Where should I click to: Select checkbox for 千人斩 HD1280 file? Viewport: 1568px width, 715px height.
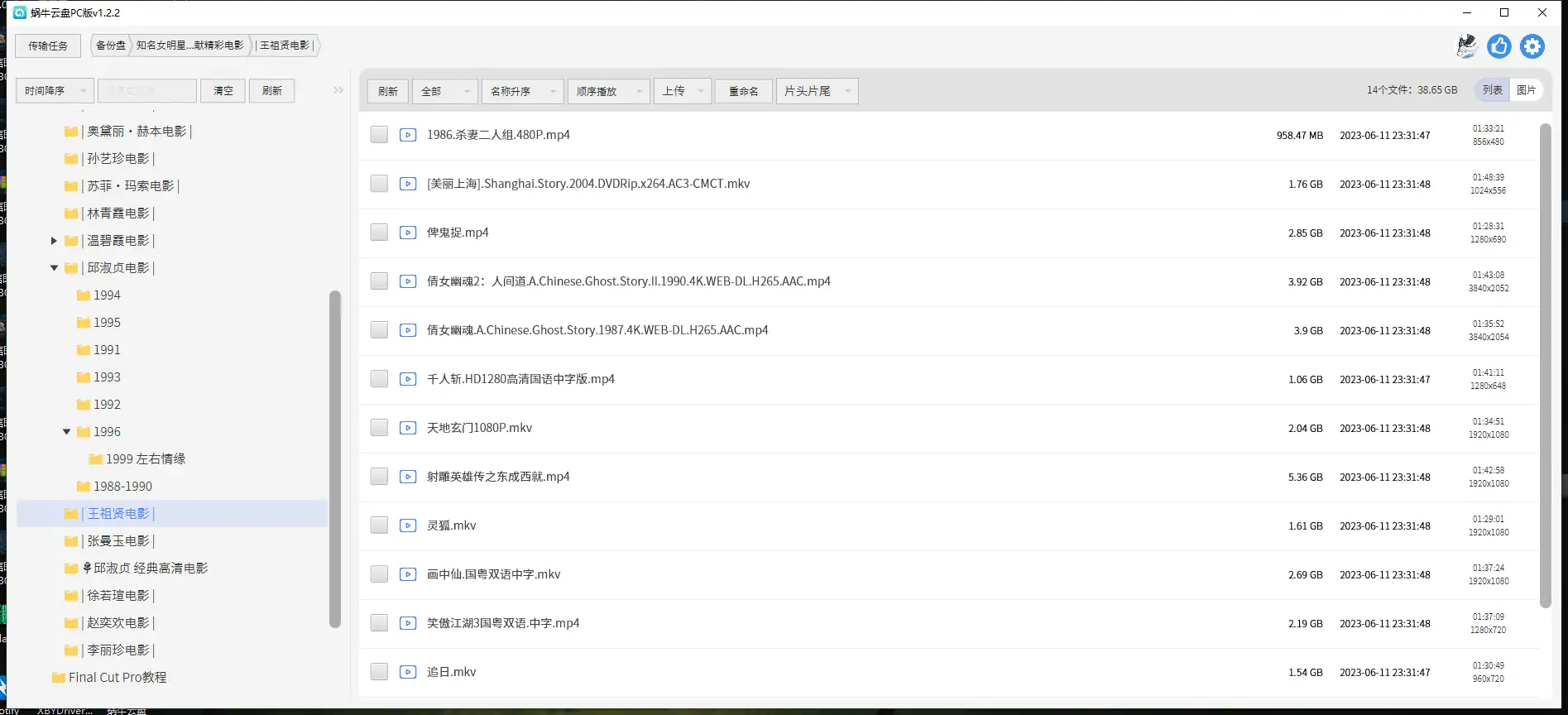[x=379, y=379]
